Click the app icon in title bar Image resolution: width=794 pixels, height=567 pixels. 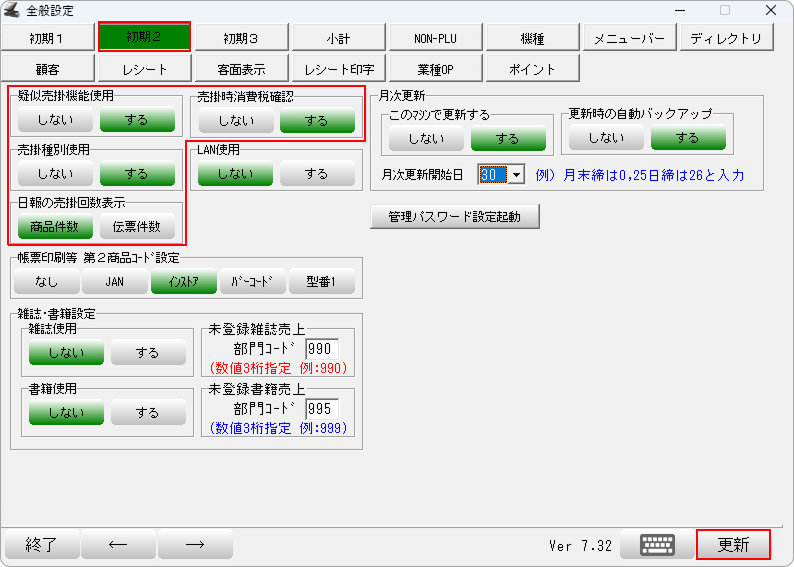[11, 10]
